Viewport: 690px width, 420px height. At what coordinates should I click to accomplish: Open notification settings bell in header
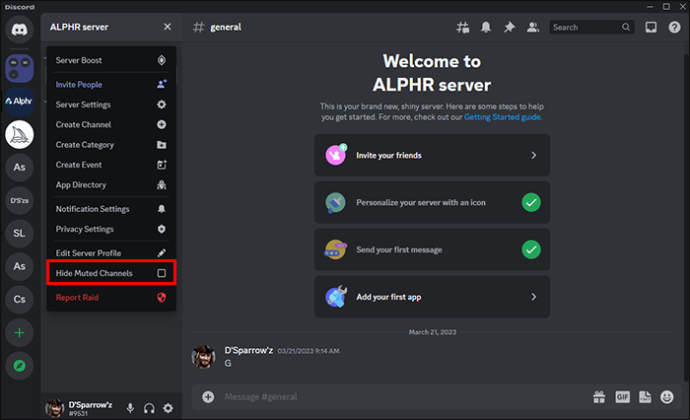click(486, 27)
